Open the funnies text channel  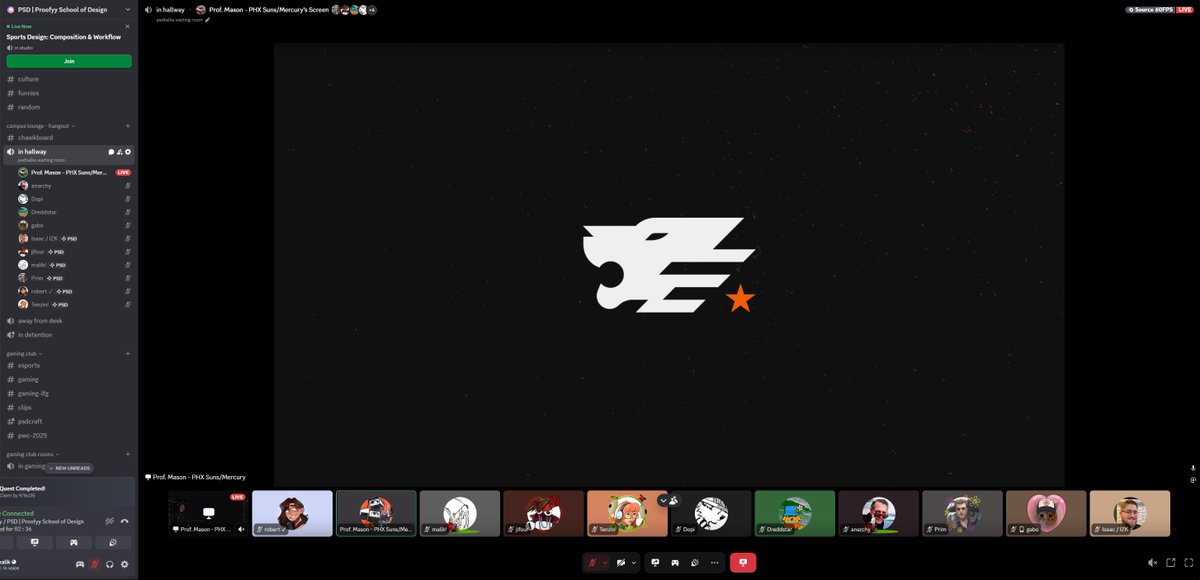[x=69, y=93]
